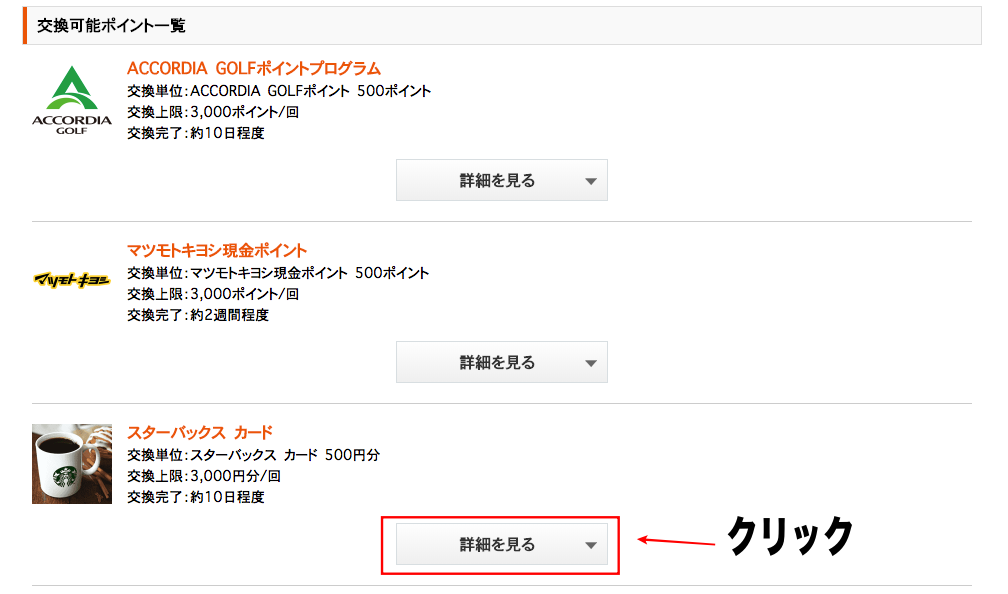Open the Starbucks coffee mug thumbnail
Screen dimensions: 1008x594
(72, 464)
